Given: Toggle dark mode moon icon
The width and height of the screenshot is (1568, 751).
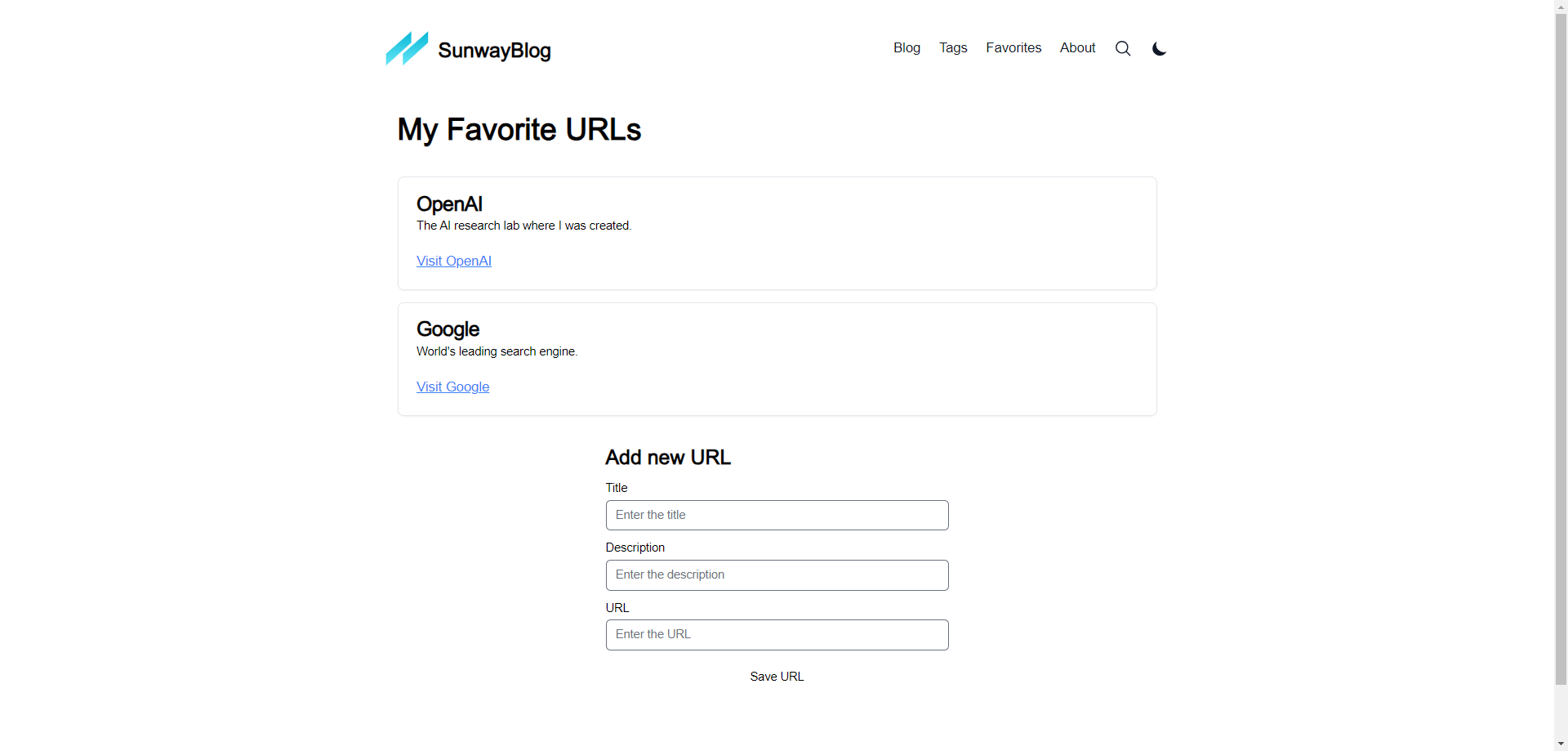Looking at the screenshot, I should (1159, 49).
